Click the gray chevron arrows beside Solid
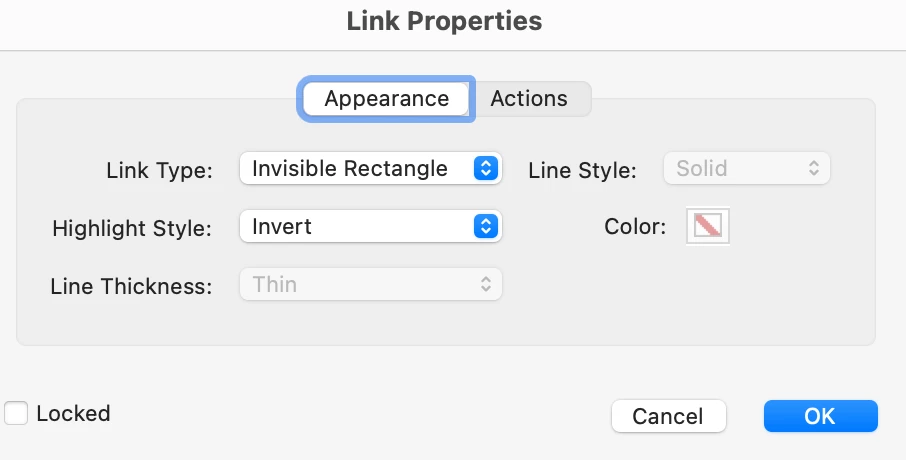Viewport: 906px width, 460px height. click(814, 169)
